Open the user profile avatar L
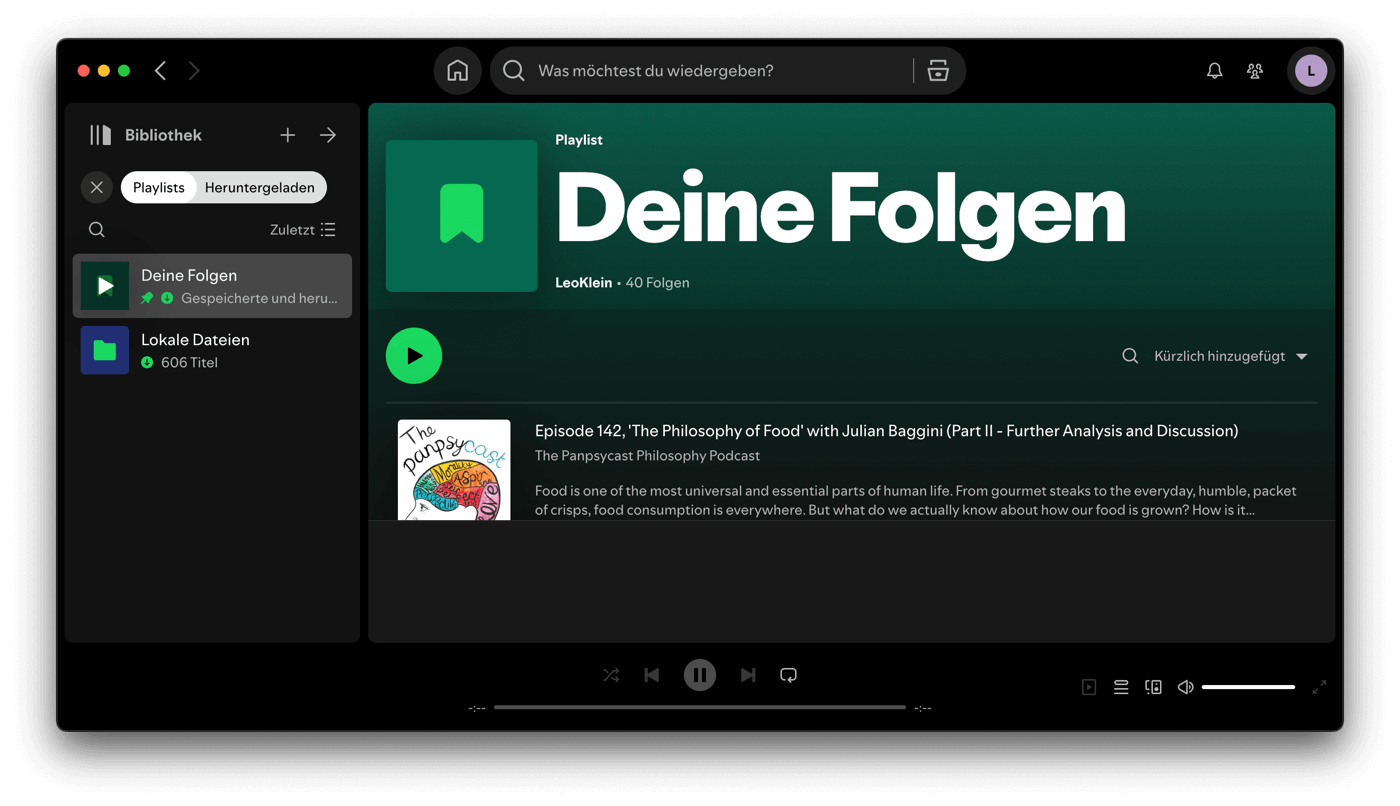The height and width of the screenshot is (806, 1400). 1311,71
